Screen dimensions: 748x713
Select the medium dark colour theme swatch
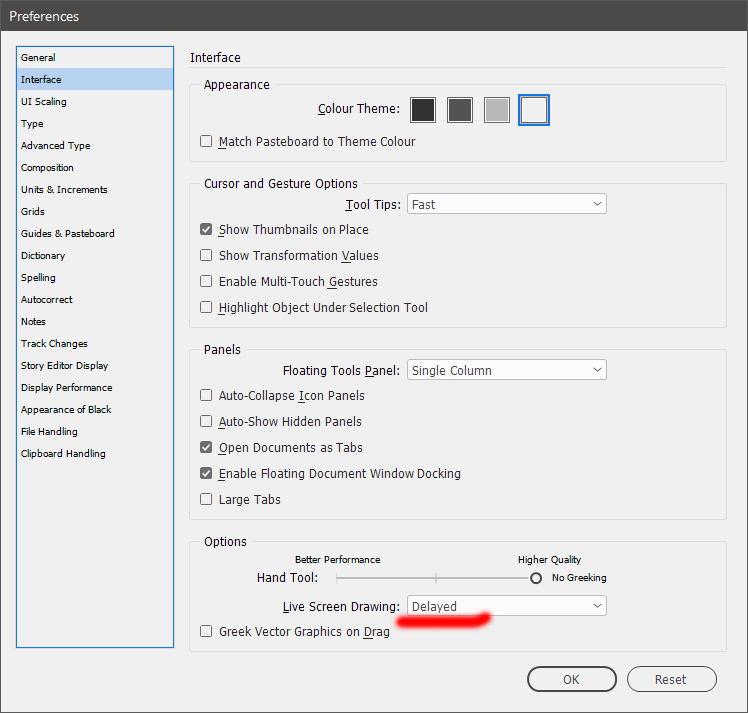(x=459, y=110)
